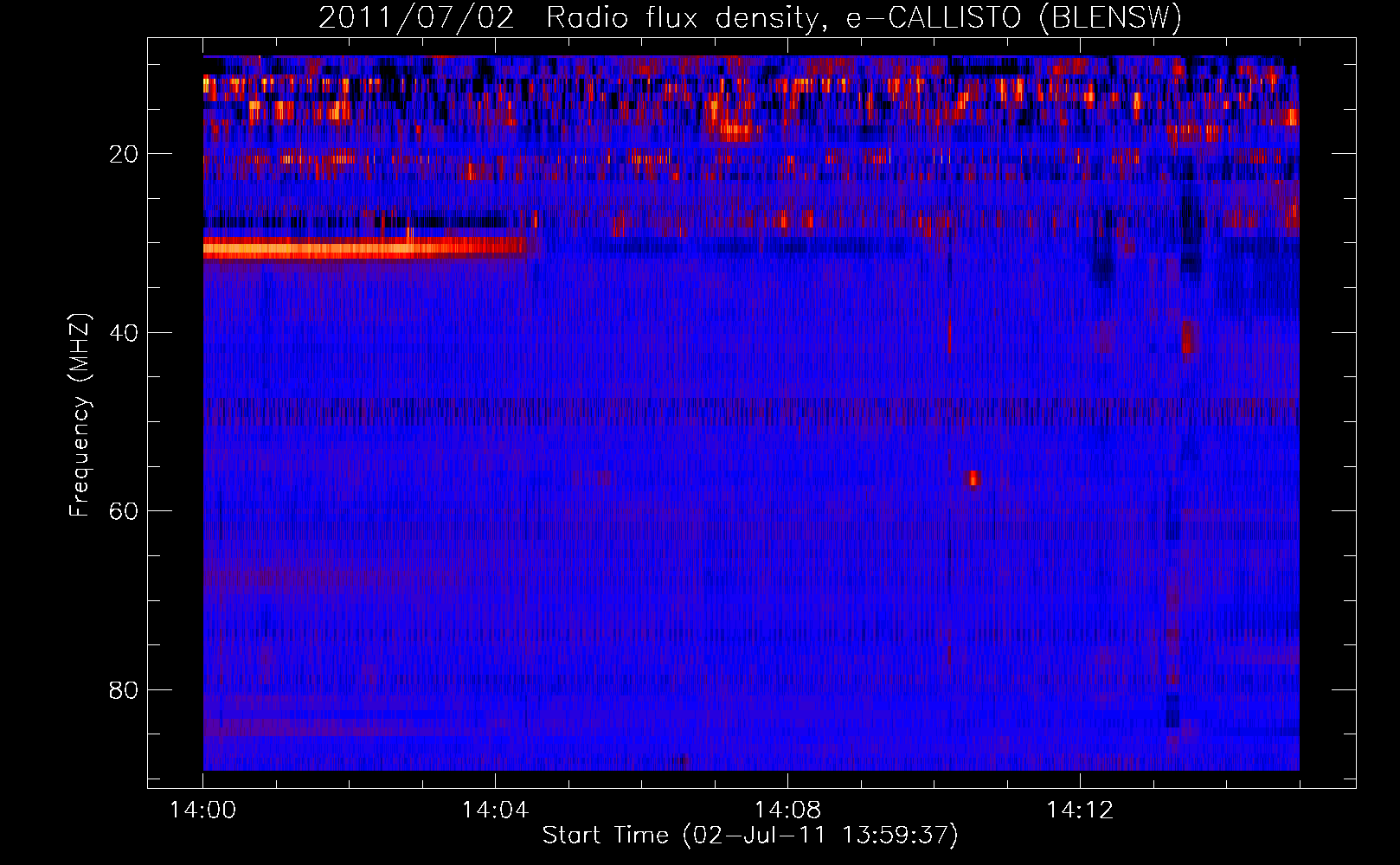Click the 60 MHz frequency tick label
Image resolution: width=1400 pixels, height=865 pixels.
[x=125, y=511]
